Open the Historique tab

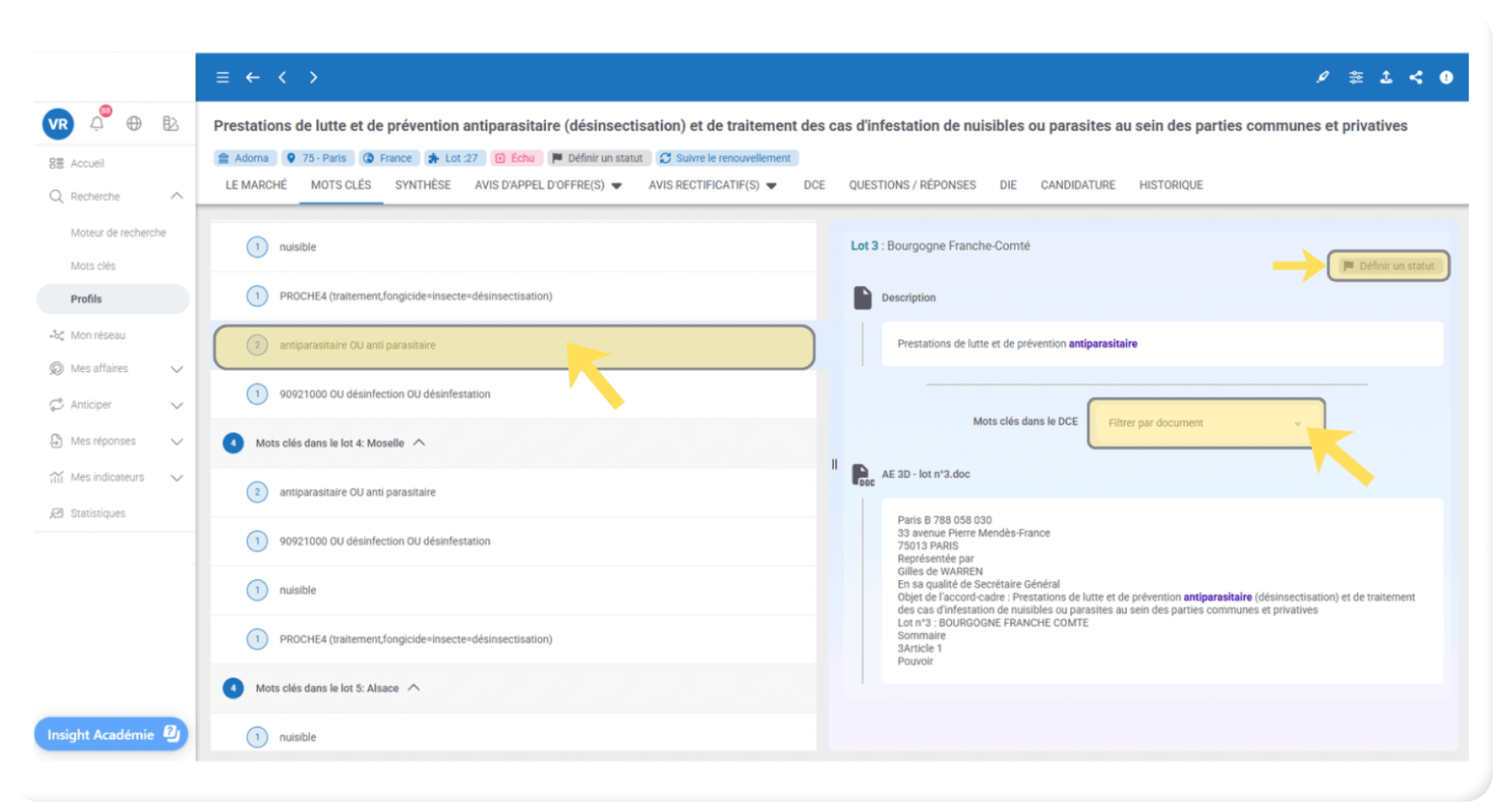1170,185
